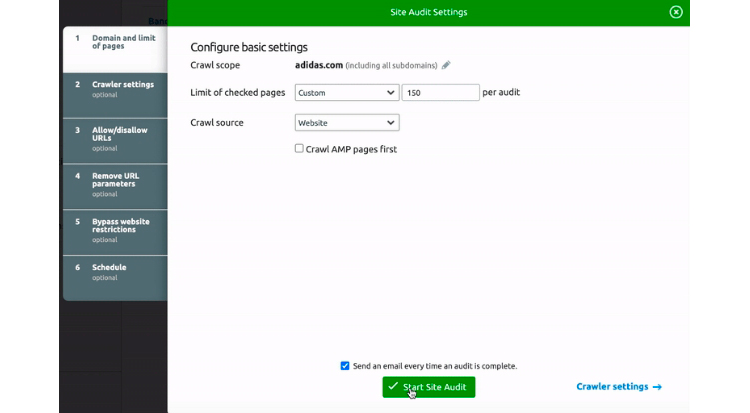Click the Site Audit Settings title bar

click(428, 12)
